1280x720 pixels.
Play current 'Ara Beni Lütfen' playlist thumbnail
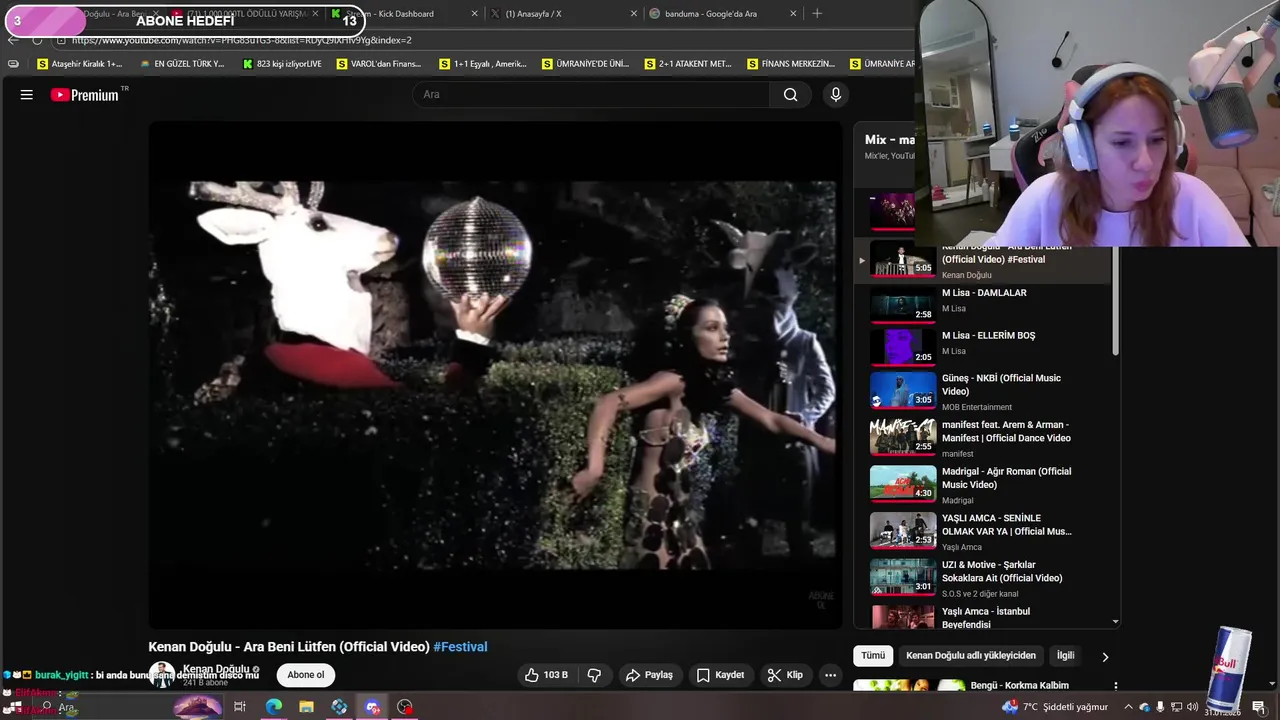pyautogui.click(x=903, y=260)
